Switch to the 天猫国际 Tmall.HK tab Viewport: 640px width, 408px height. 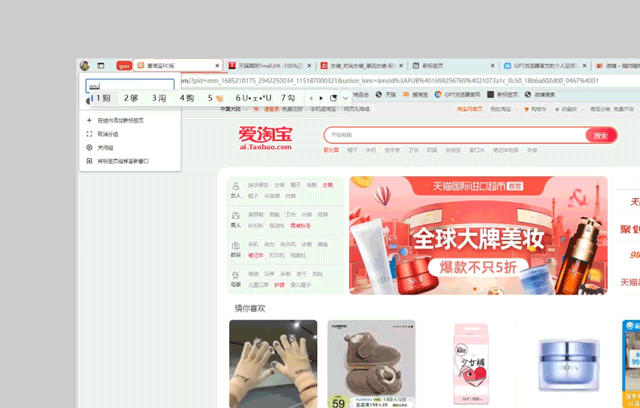[x=269, y=65]
